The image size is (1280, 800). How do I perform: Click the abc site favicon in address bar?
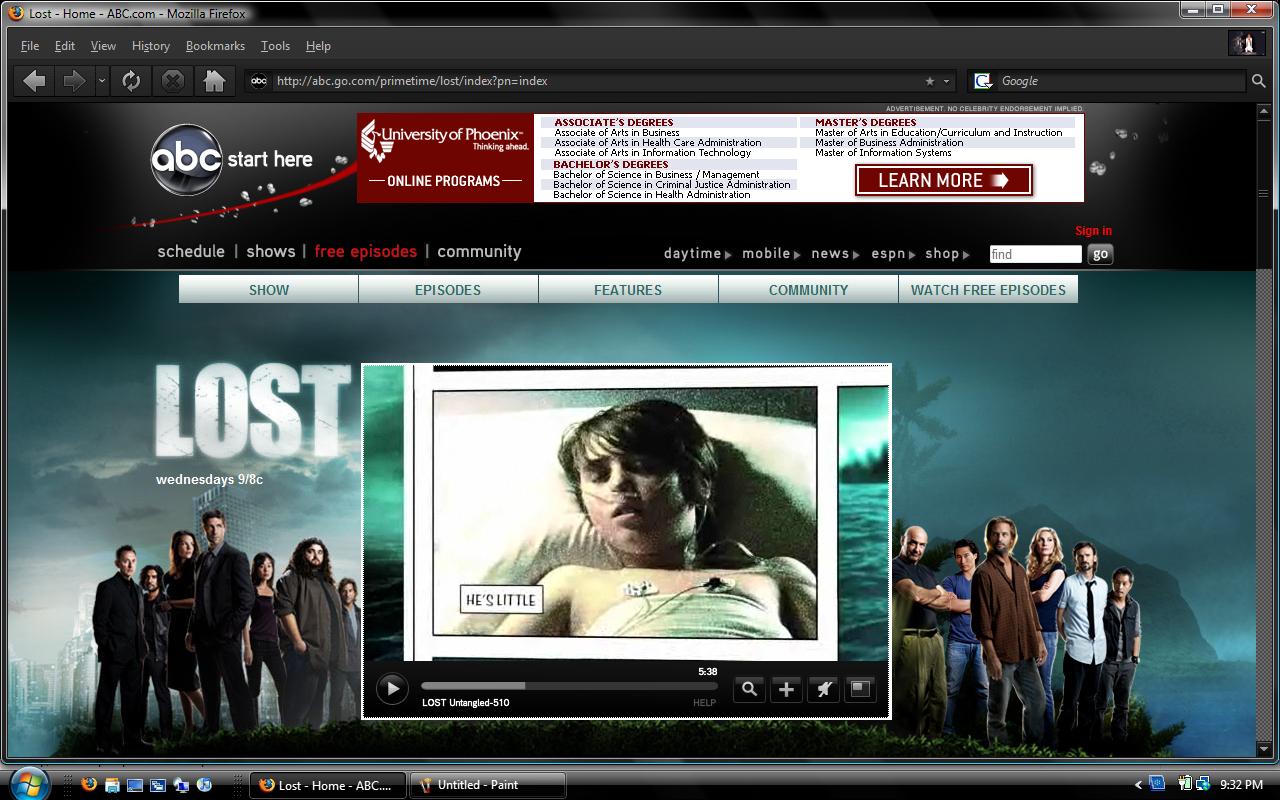pos(259,81)
